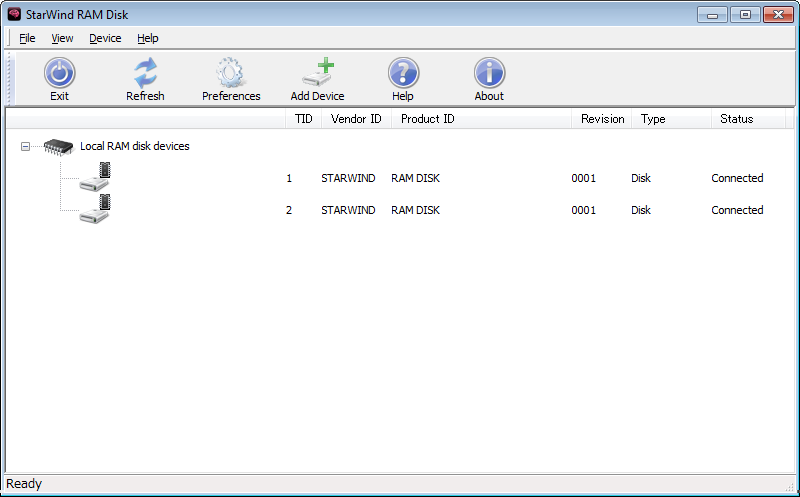The width and height of the screenshot is (800, 497).
Task: Click the StarWind app icon in title bar
Action: [x=14, y=14]
